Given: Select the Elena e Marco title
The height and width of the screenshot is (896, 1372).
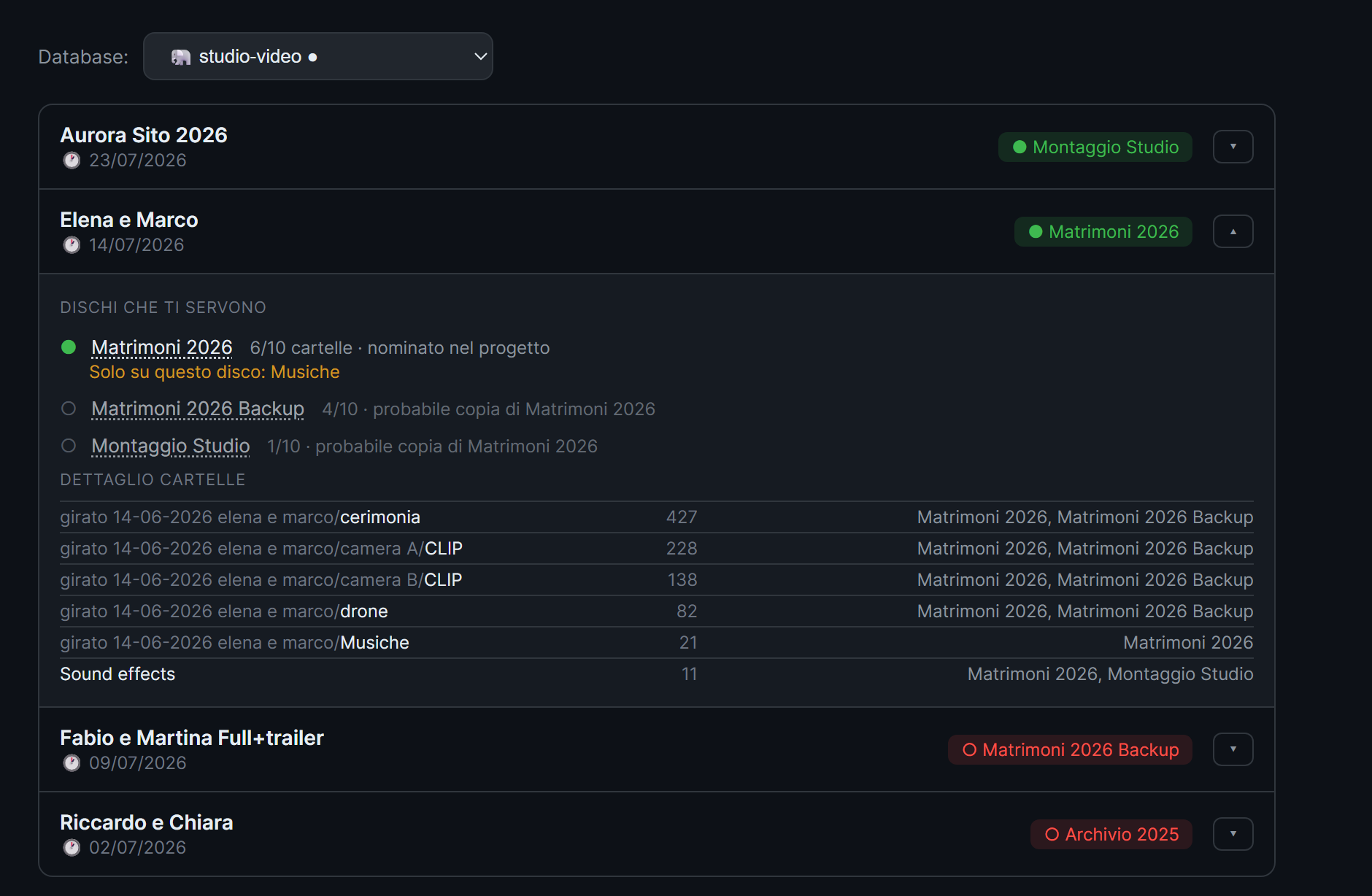Looking at the screenshot, I should click(129, 220).
